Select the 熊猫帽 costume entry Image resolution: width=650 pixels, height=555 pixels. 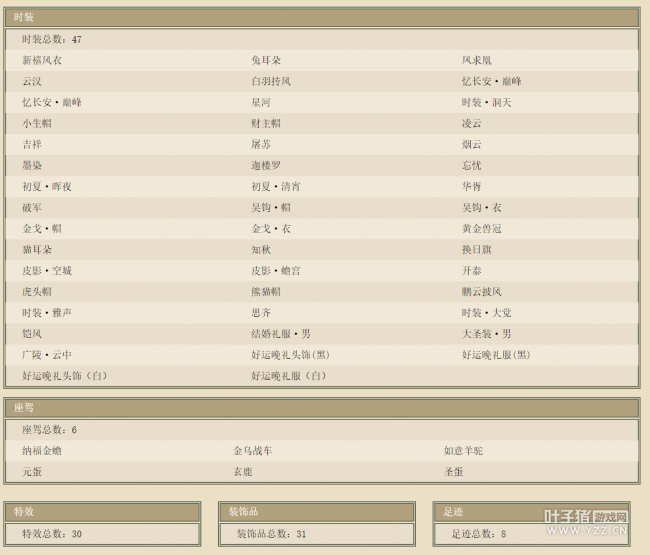pyautogui.click(x=266, y=292)
